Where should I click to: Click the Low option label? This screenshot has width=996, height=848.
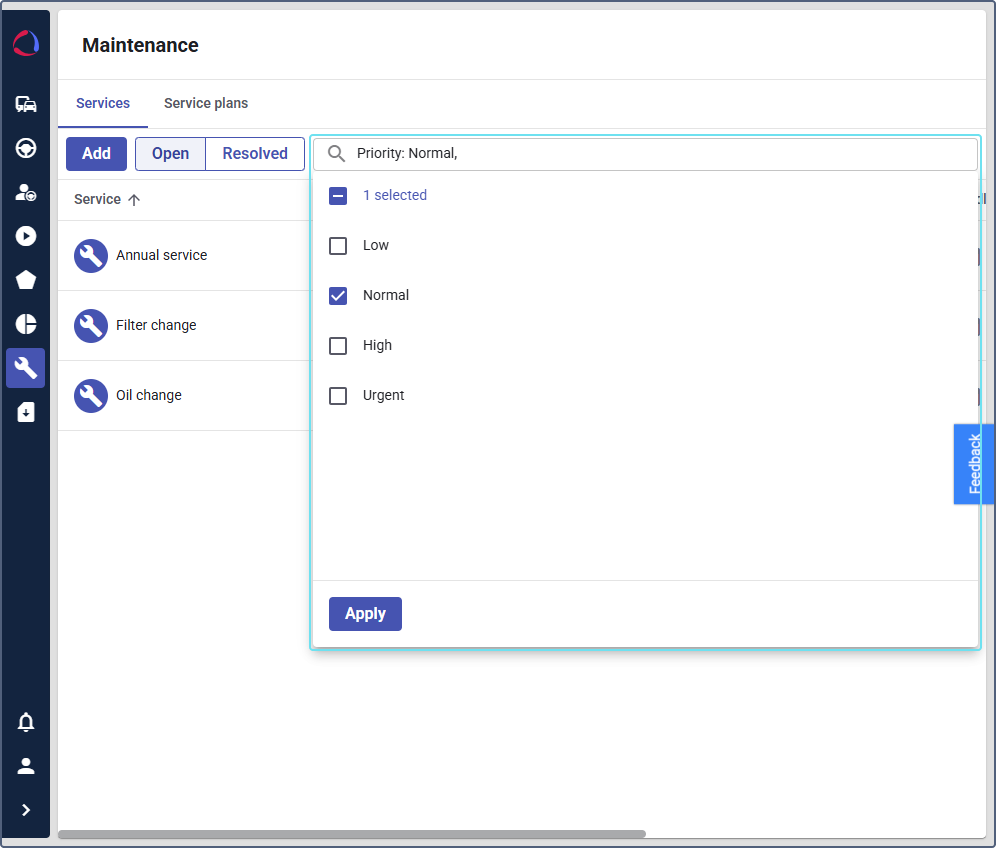tap(375, 245)
